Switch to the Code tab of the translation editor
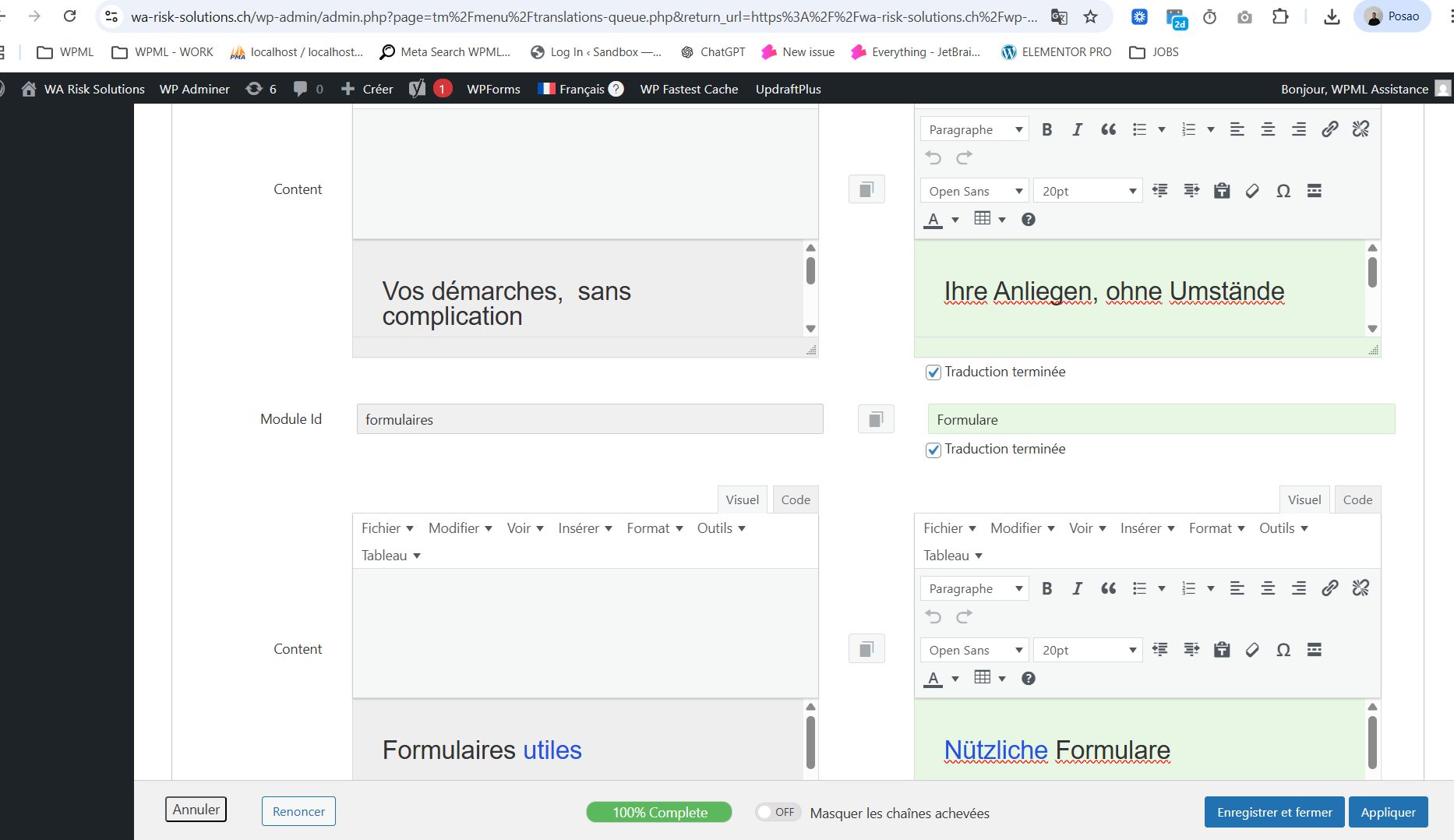The image size is (1454, 840). pos(1357,499)
